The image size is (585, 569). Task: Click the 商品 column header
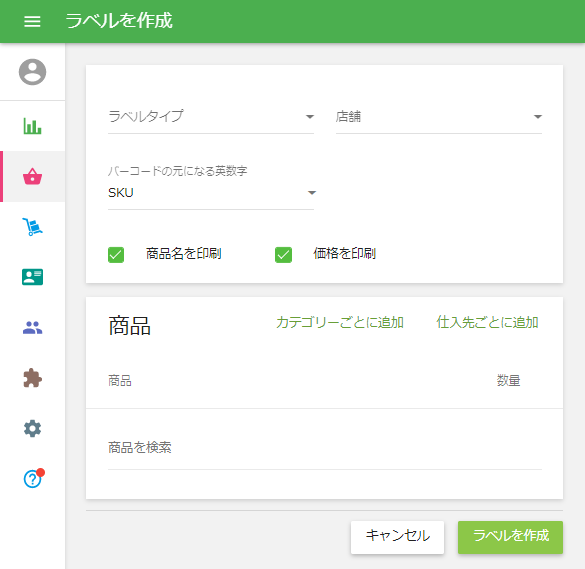120,381
